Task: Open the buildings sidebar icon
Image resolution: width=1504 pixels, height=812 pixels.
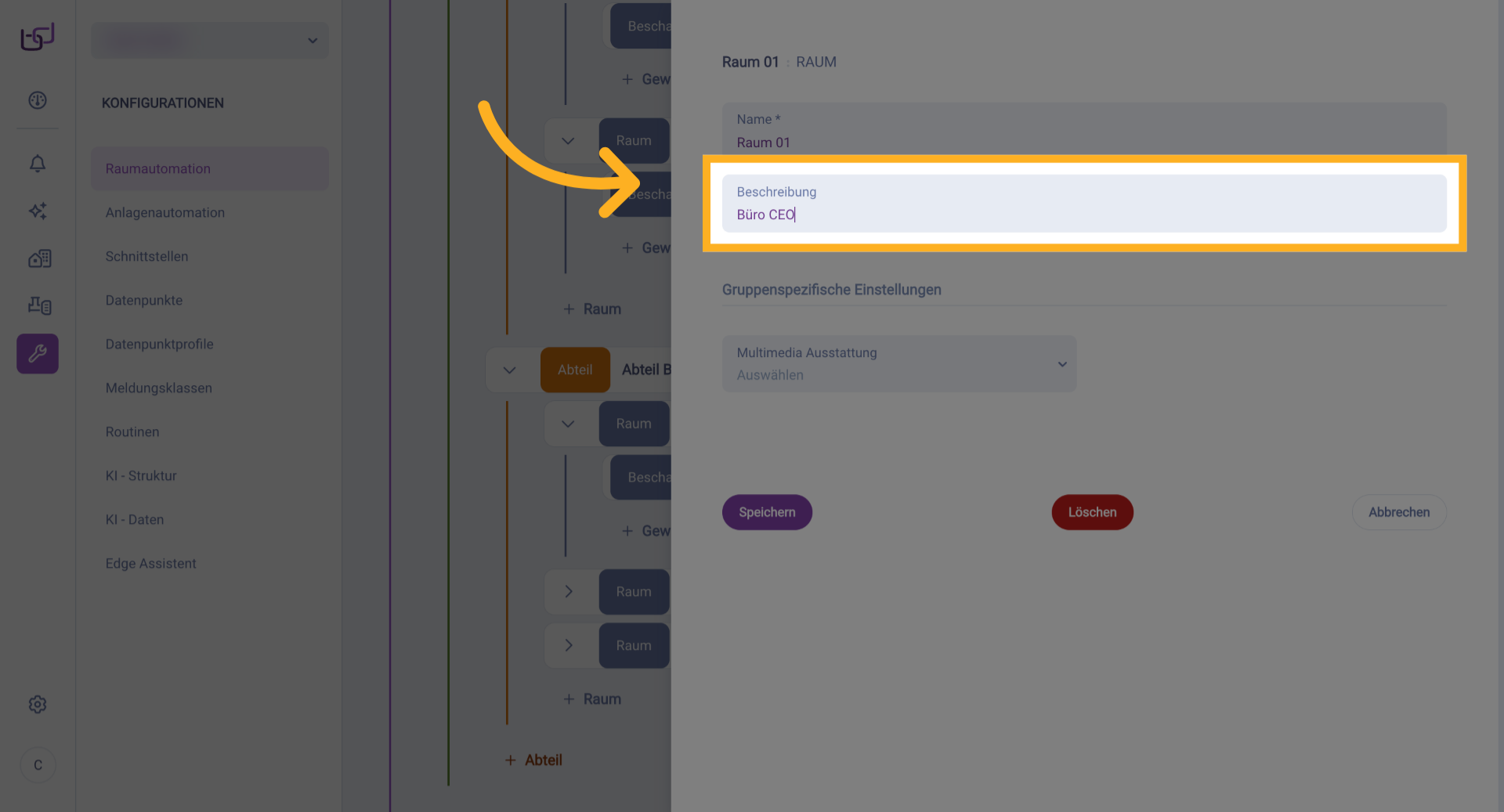Action: (x=39, y=258)
